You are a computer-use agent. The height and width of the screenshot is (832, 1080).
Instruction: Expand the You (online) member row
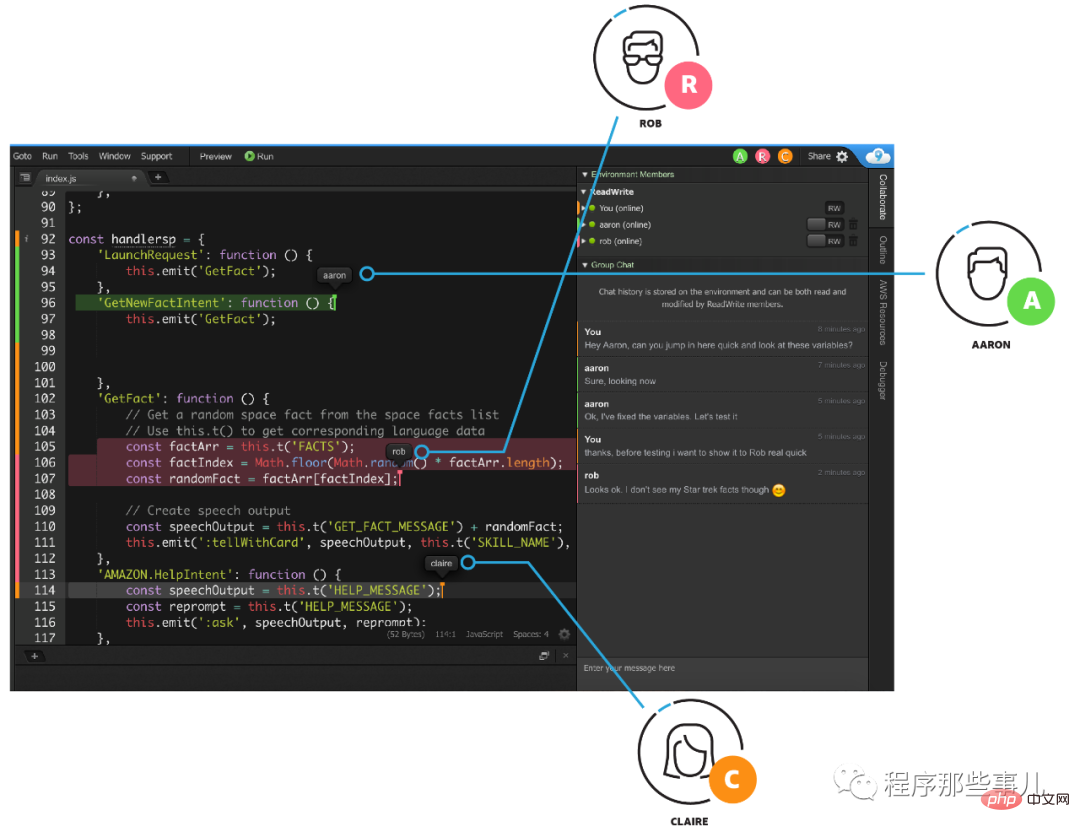tap(583, 208)
